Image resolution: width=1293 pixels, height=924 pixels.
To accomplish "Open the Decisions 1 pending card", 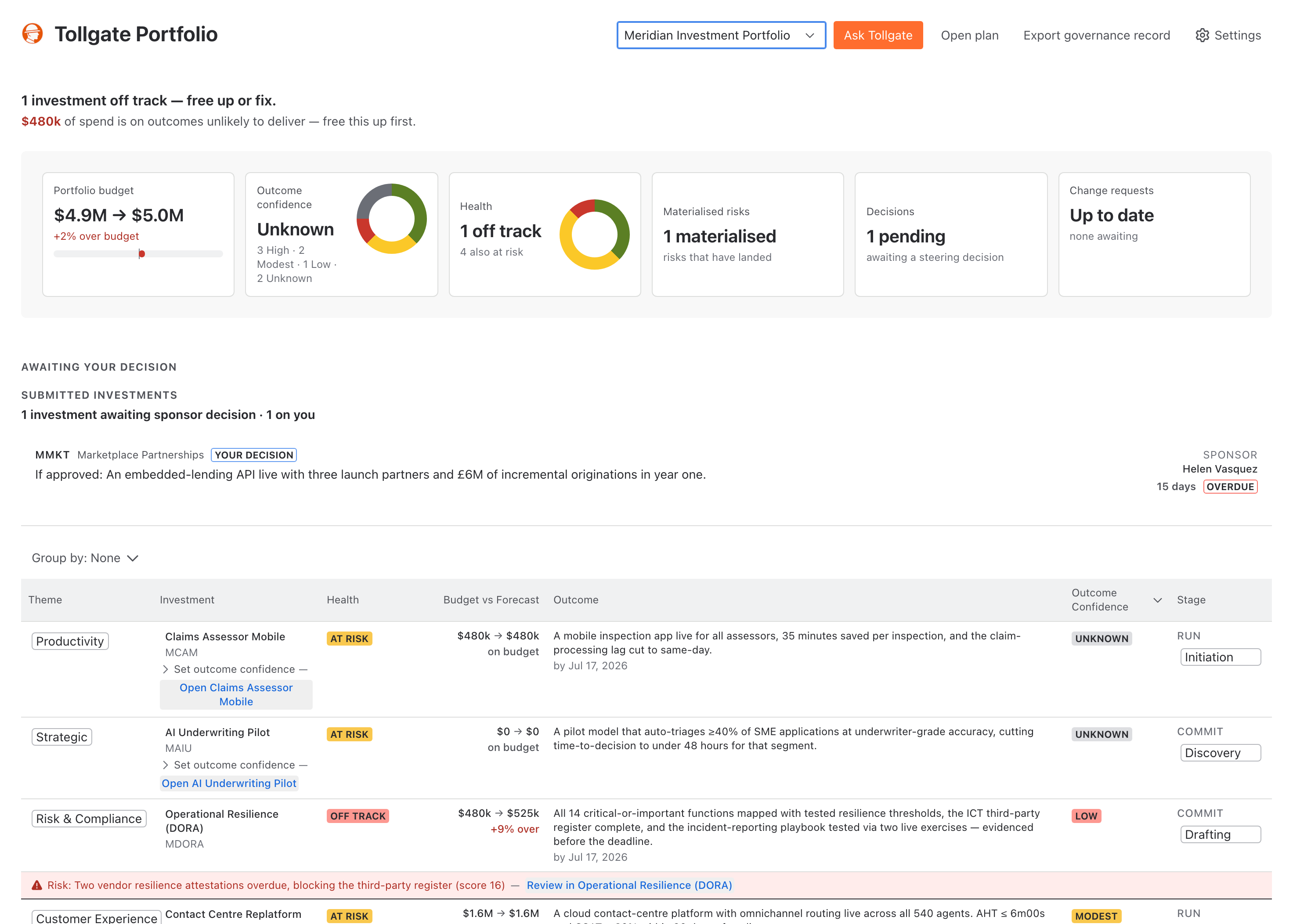I will [x=950, y=235].
